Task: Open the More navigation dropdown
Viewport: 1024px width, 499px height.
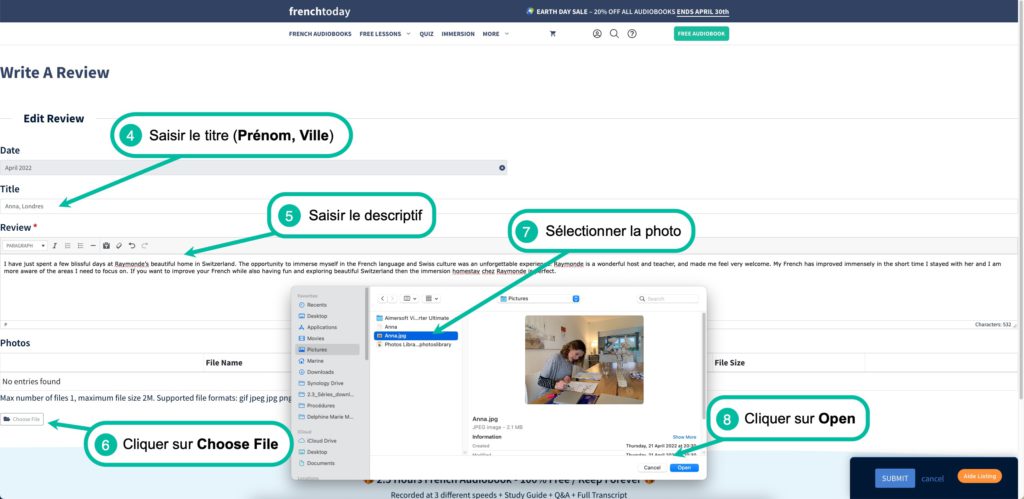Action: 495,33
